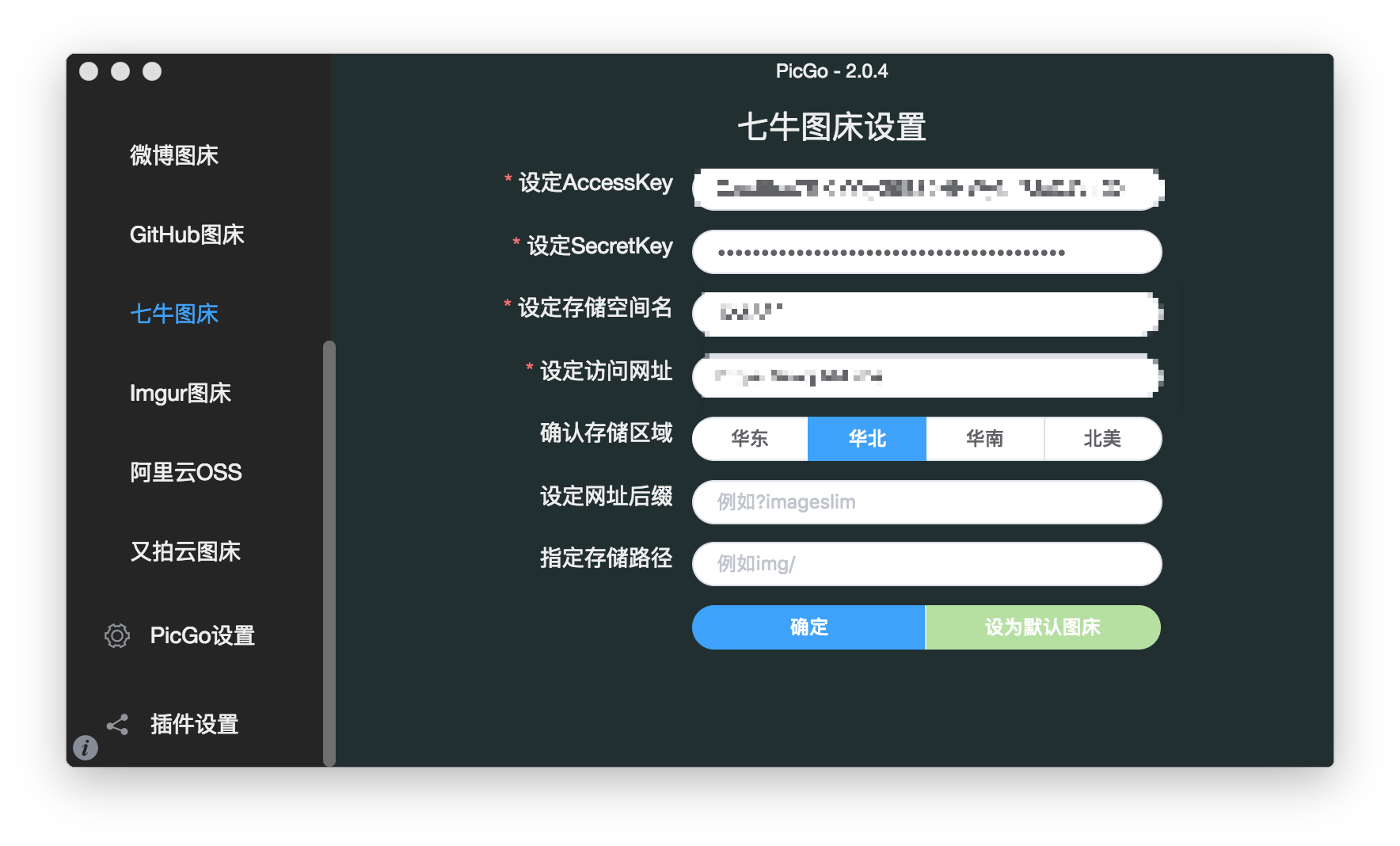This screenshot has width=1400, height=846.
Task: Click the 七牛图床设置 heading text
Action: (831, 127)
